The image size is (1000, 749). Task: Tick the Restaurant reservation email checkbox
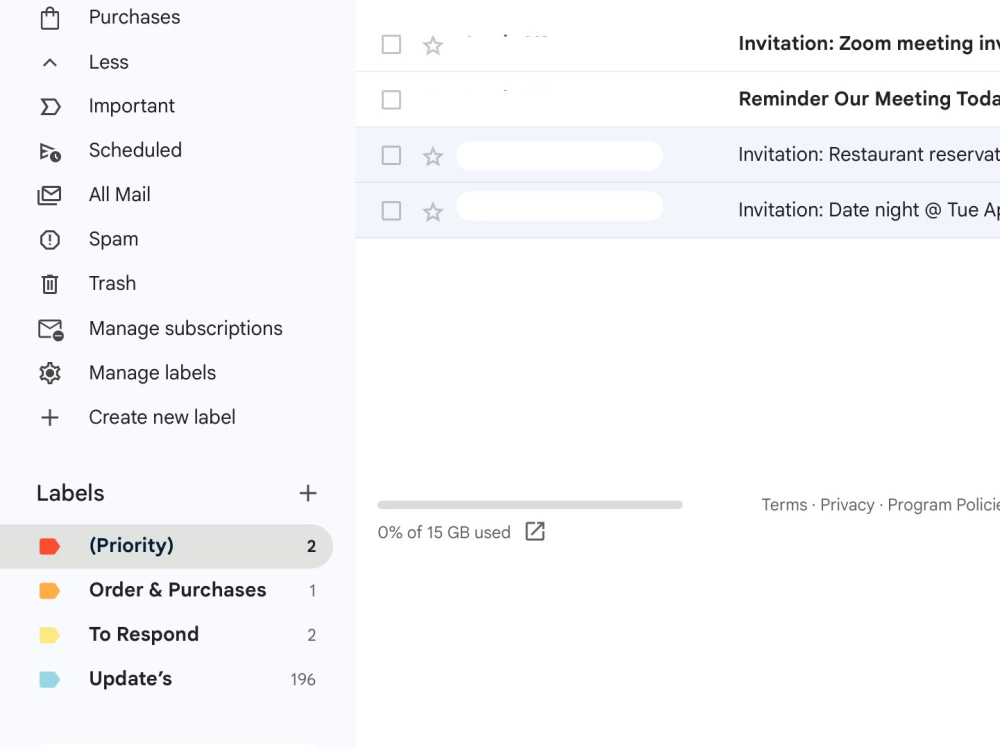click(391, 156)
